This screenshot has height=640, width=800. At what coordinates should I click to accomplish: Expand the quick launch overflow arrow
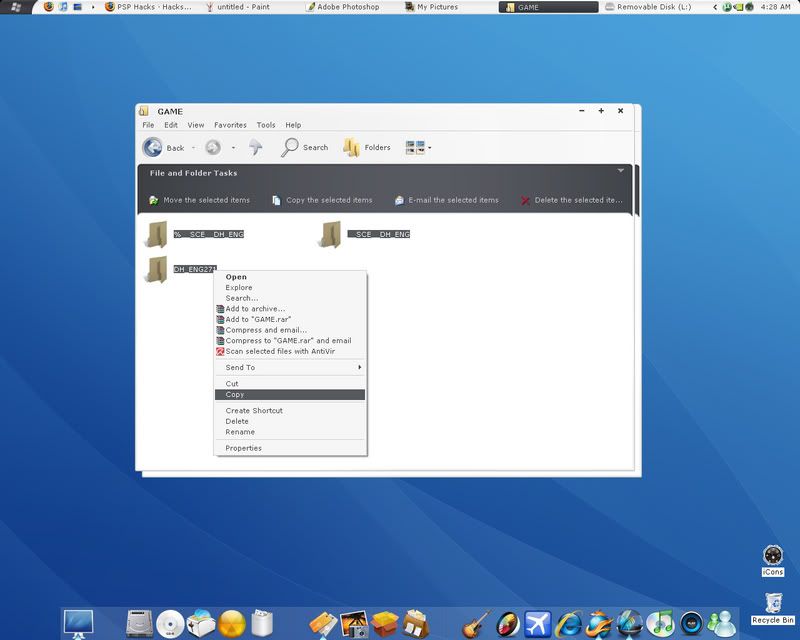(x=93, y=7)
